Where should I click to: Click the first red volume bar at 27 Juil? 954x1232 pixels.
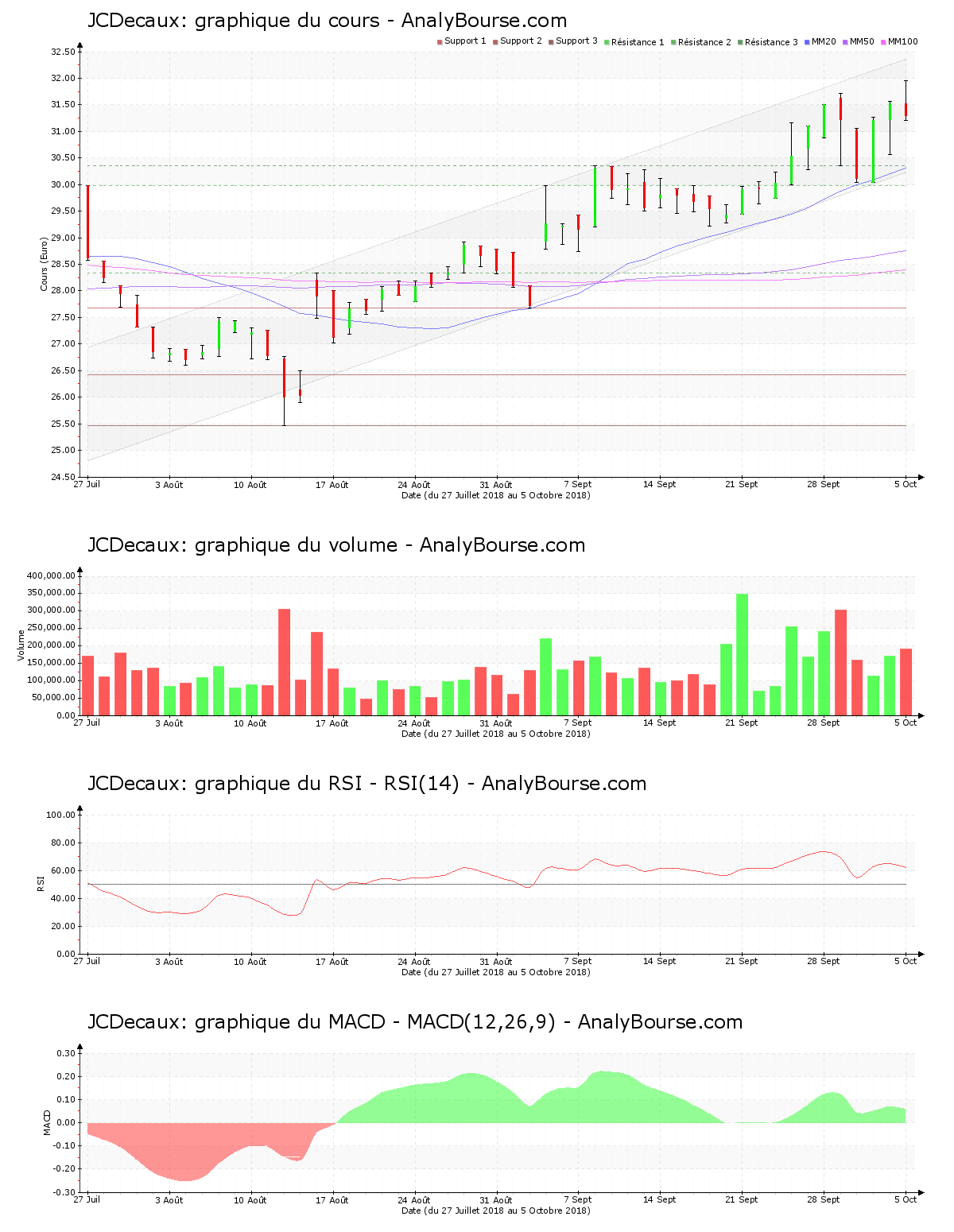point(87,686)
